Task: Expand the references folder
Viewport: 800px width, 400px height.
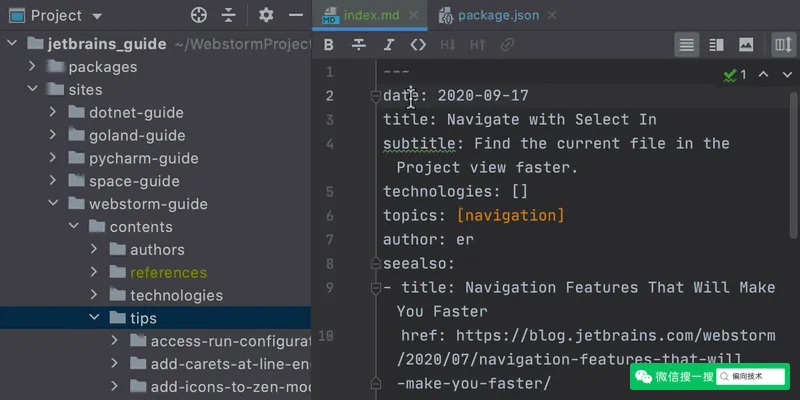Action: (94, 272)
